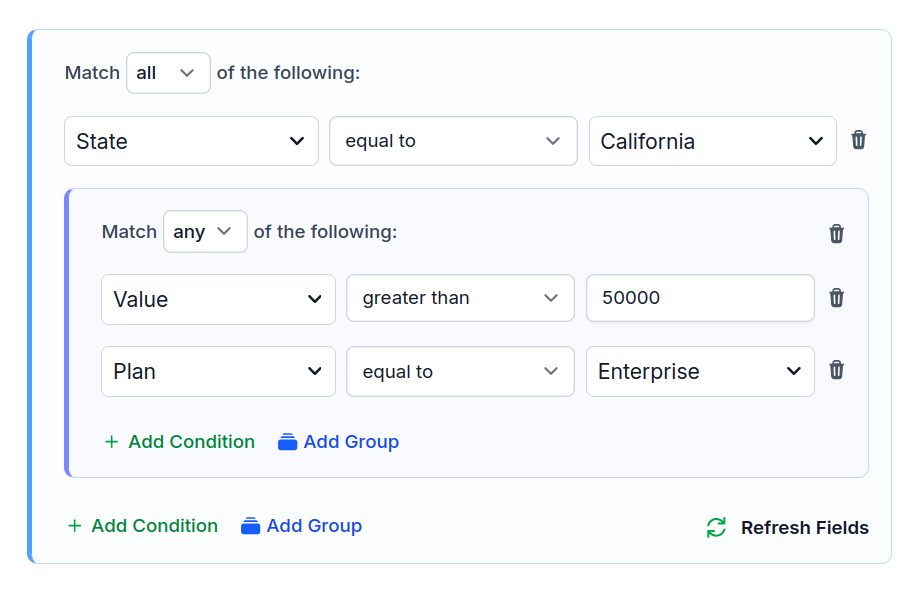The height and width of the screenshot is (598, 924).
Task: Delete the State equals California condition
Action: click(x=858, y=140)
